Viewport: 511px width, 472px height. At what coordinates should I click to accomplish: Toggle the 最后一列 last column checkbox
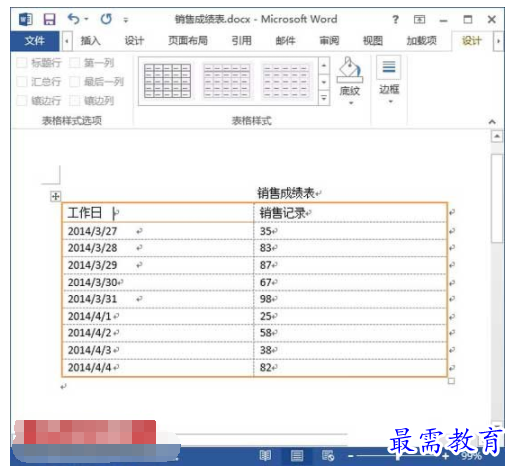(x=74, y=82)
